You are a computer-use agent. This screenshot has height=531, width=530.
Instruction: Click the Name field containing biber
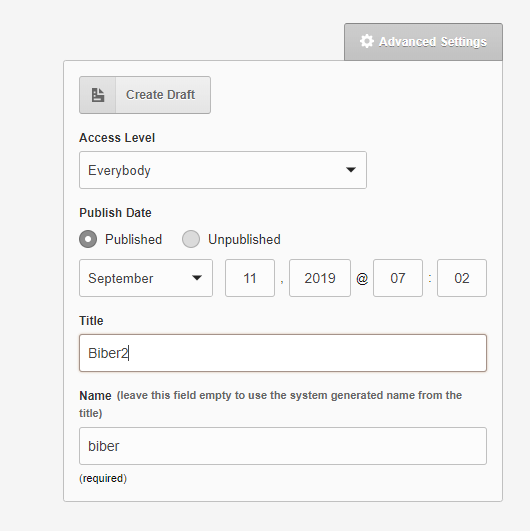point(283,446)
